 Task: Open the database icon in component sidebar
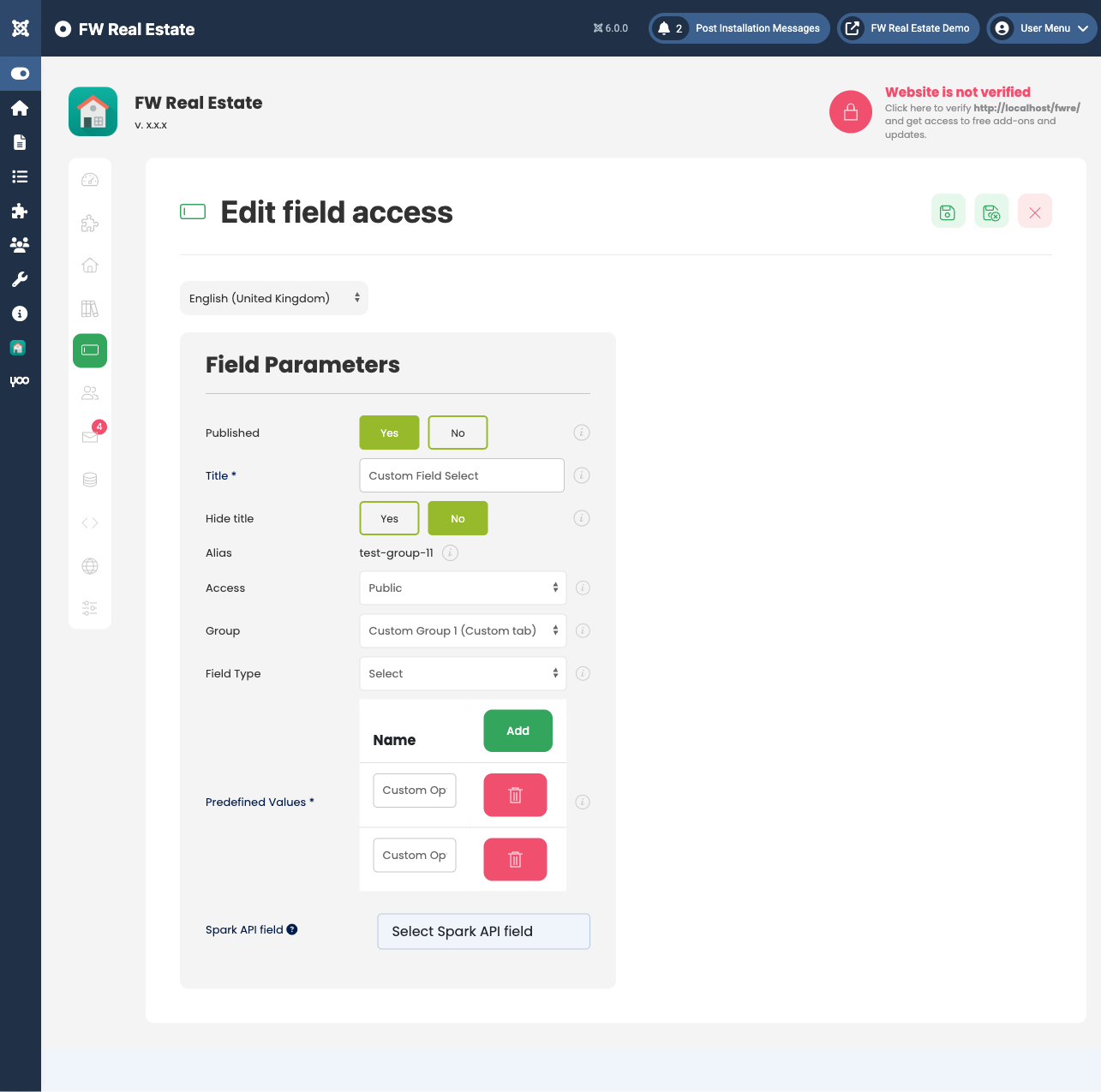[x=89, y=480]
